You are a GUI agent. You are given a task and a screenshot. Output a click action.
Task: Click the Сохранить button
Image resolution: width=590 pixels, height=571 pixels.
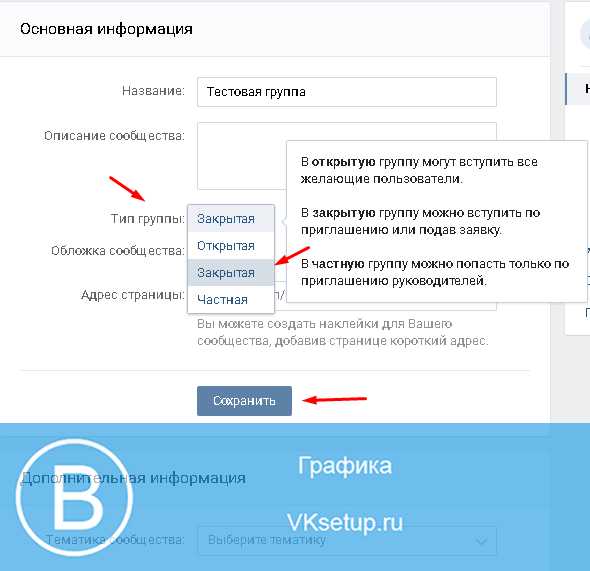click(244, 401)
